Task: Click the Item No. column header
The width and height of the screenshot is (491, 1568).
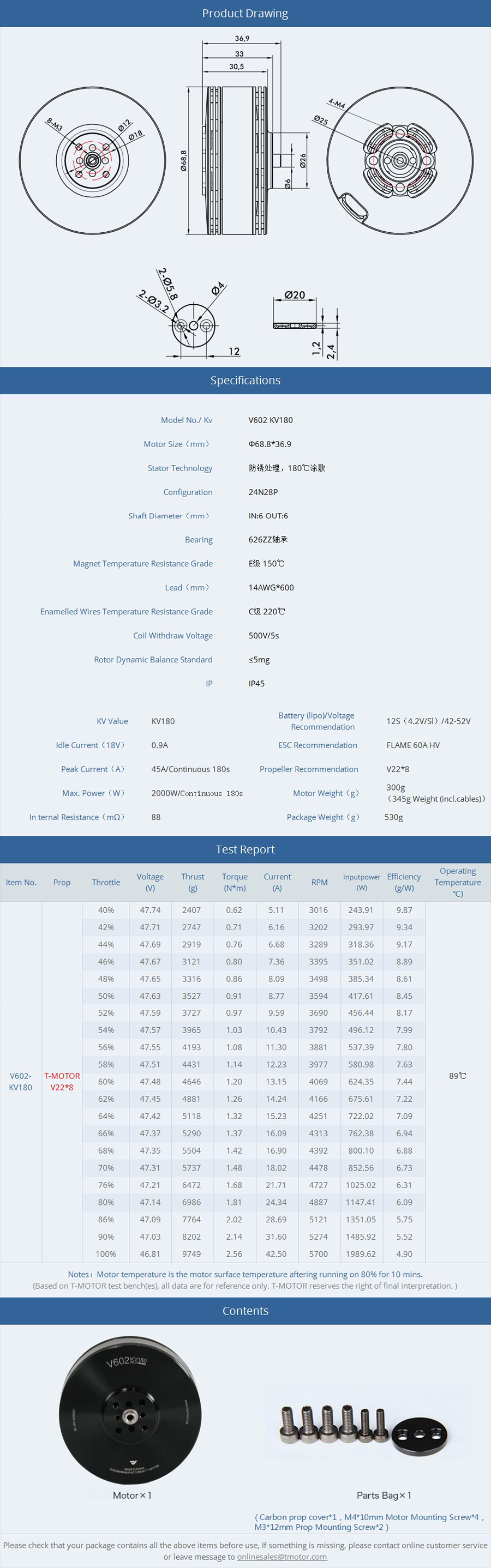Action: (21, 882)
